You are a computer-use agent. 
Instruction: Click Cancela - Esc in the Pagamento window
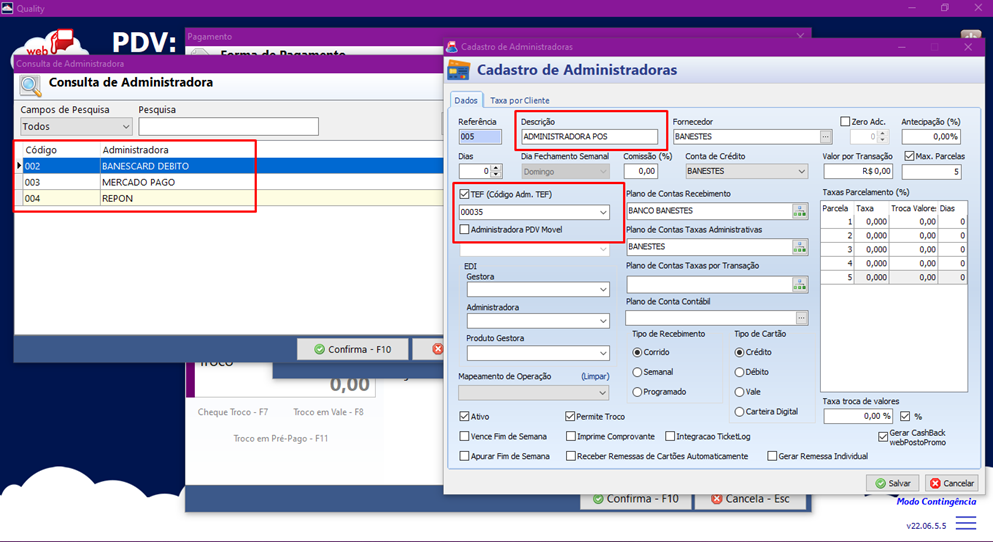click(x=750, y=499)
